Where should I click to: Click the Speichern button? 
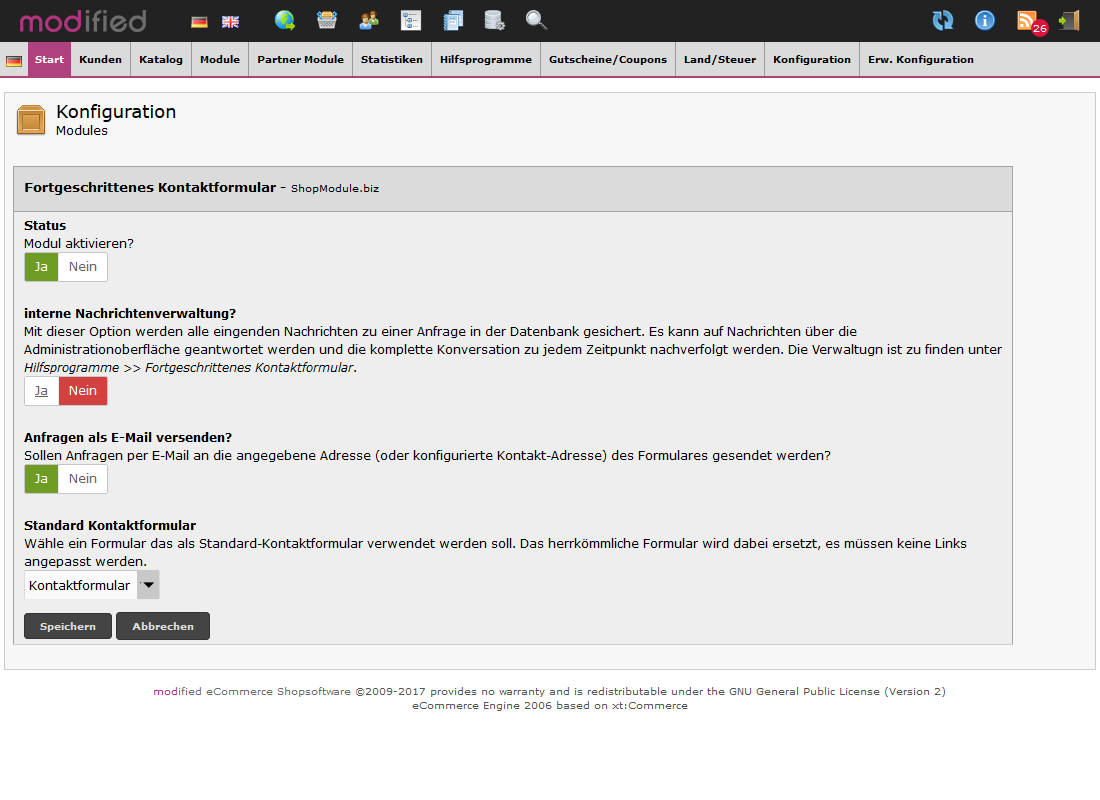(x=68, y=626)
